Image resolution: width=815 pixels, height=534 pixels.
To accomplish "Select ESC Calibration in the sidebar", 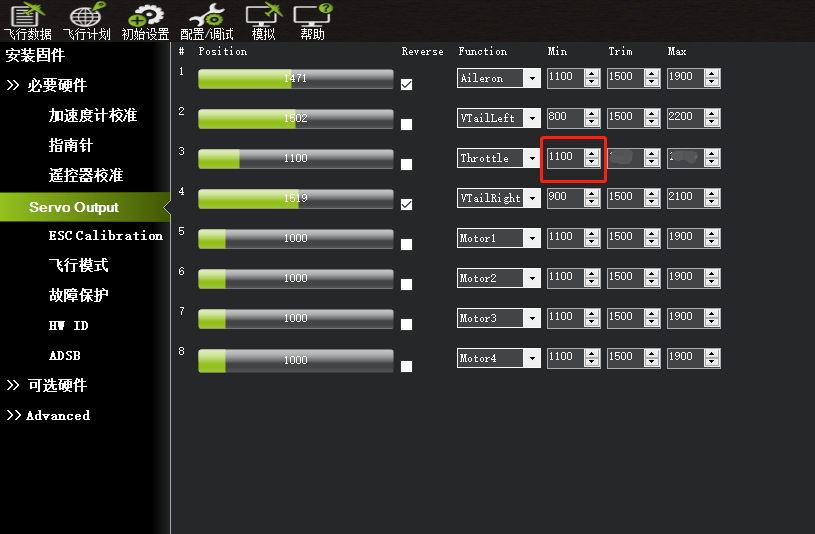I will pyautogui.click(x=106, y=236).
